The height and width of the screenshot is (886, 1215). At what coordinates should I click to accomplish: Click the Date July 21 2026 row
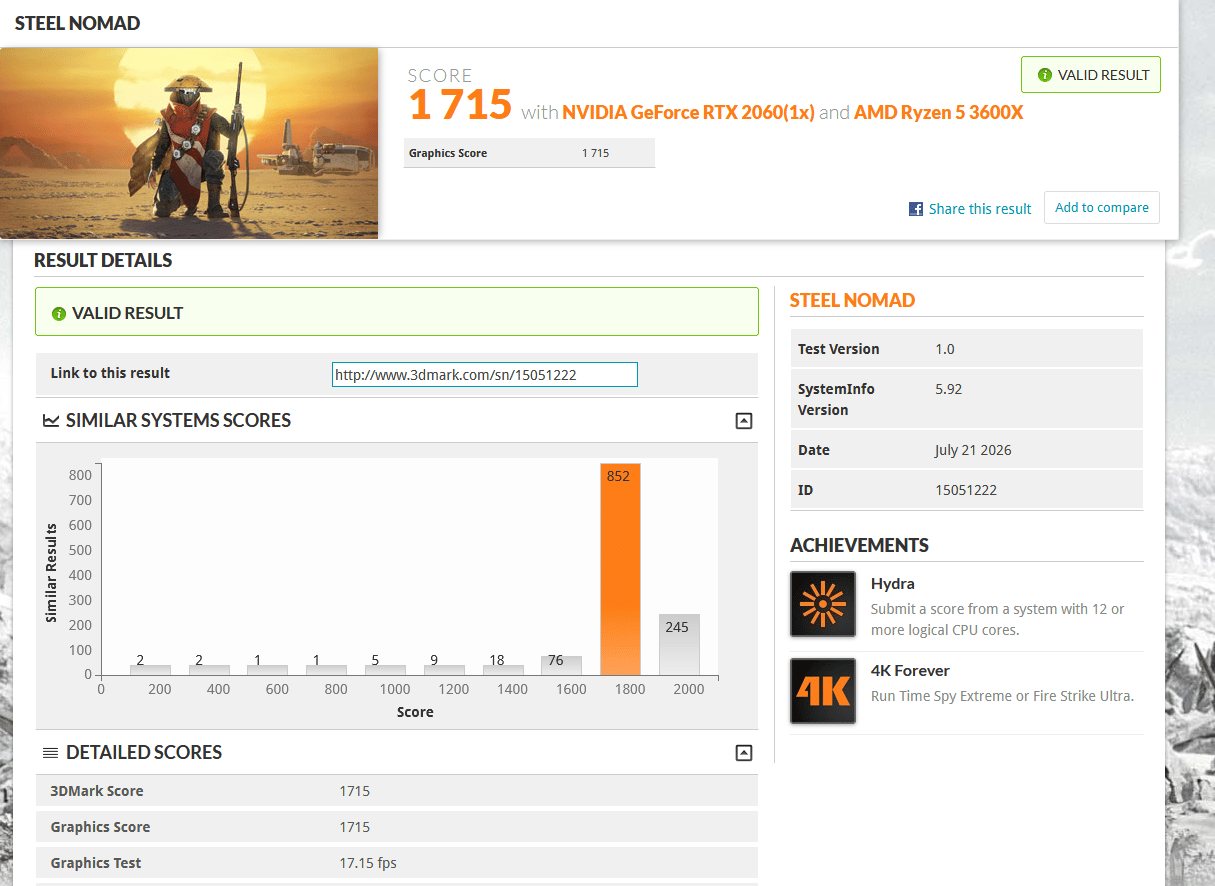(966, 450)
